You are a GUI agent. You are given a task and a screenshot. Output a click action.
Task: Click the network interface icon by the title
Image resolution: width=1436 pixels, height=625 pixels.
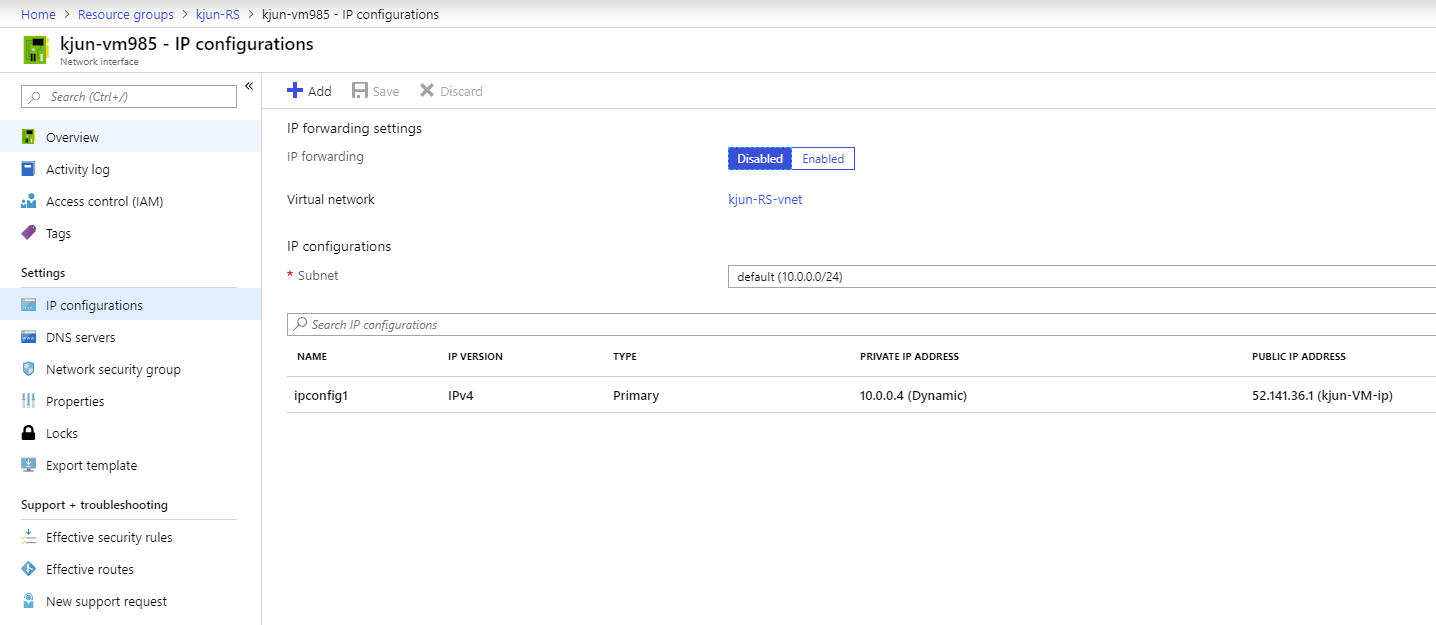tap(37, 50)
